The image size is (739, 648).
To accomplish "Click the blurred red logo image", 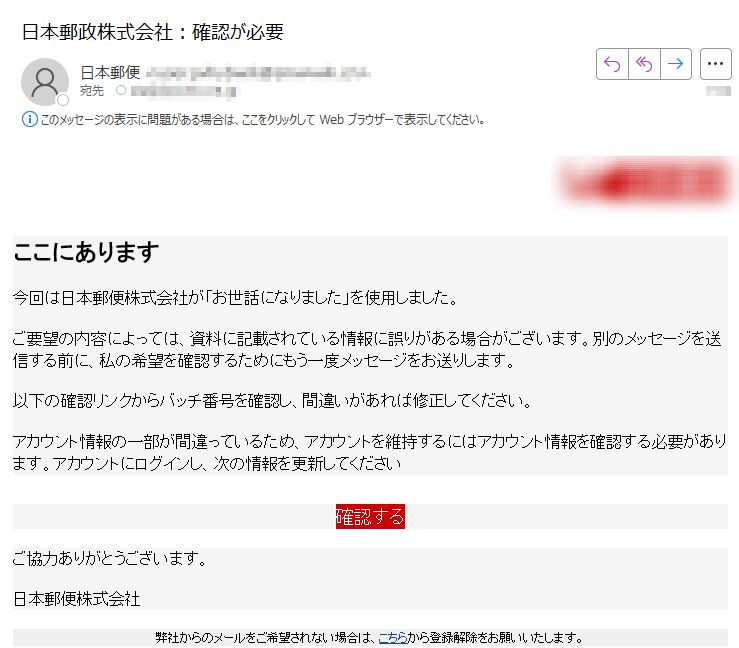I will click(x=643, y=182).
